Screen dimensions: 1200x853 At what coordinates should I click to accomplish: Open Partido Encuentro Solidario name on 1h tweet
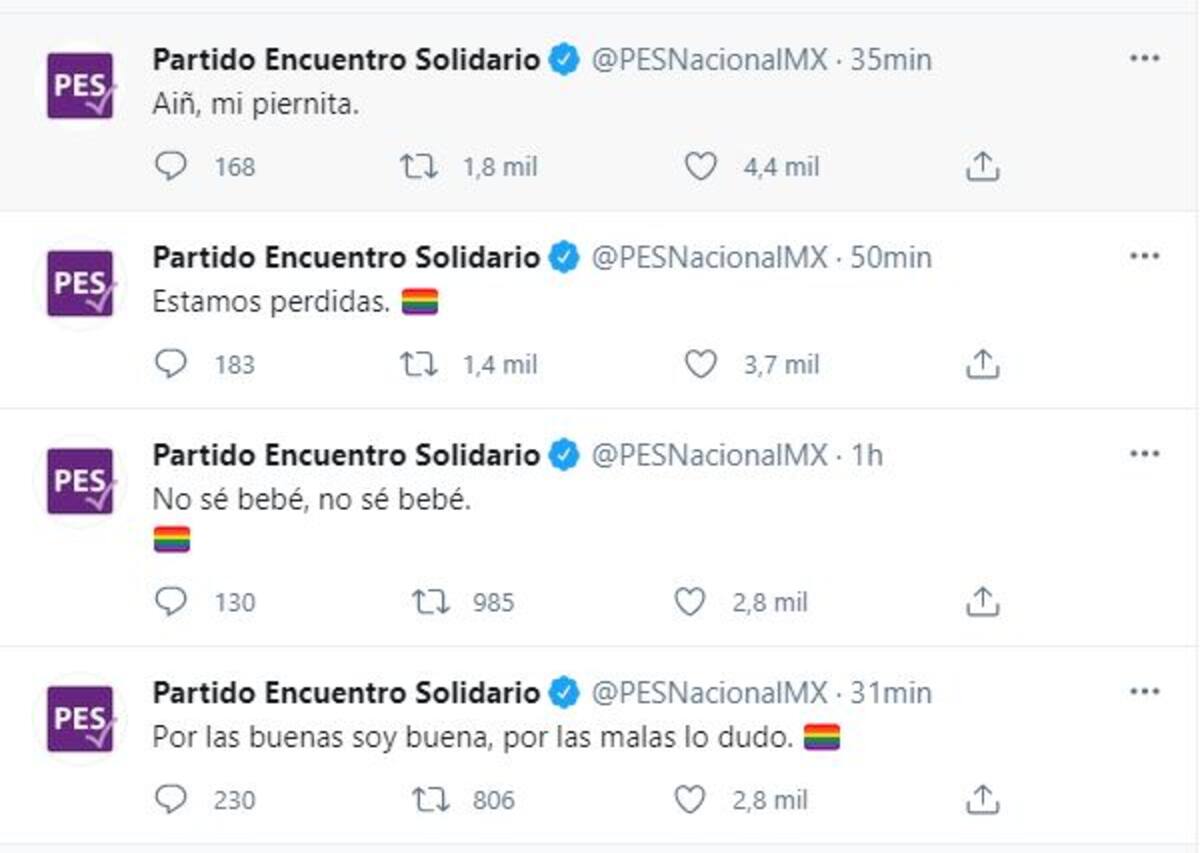[346, 455]
